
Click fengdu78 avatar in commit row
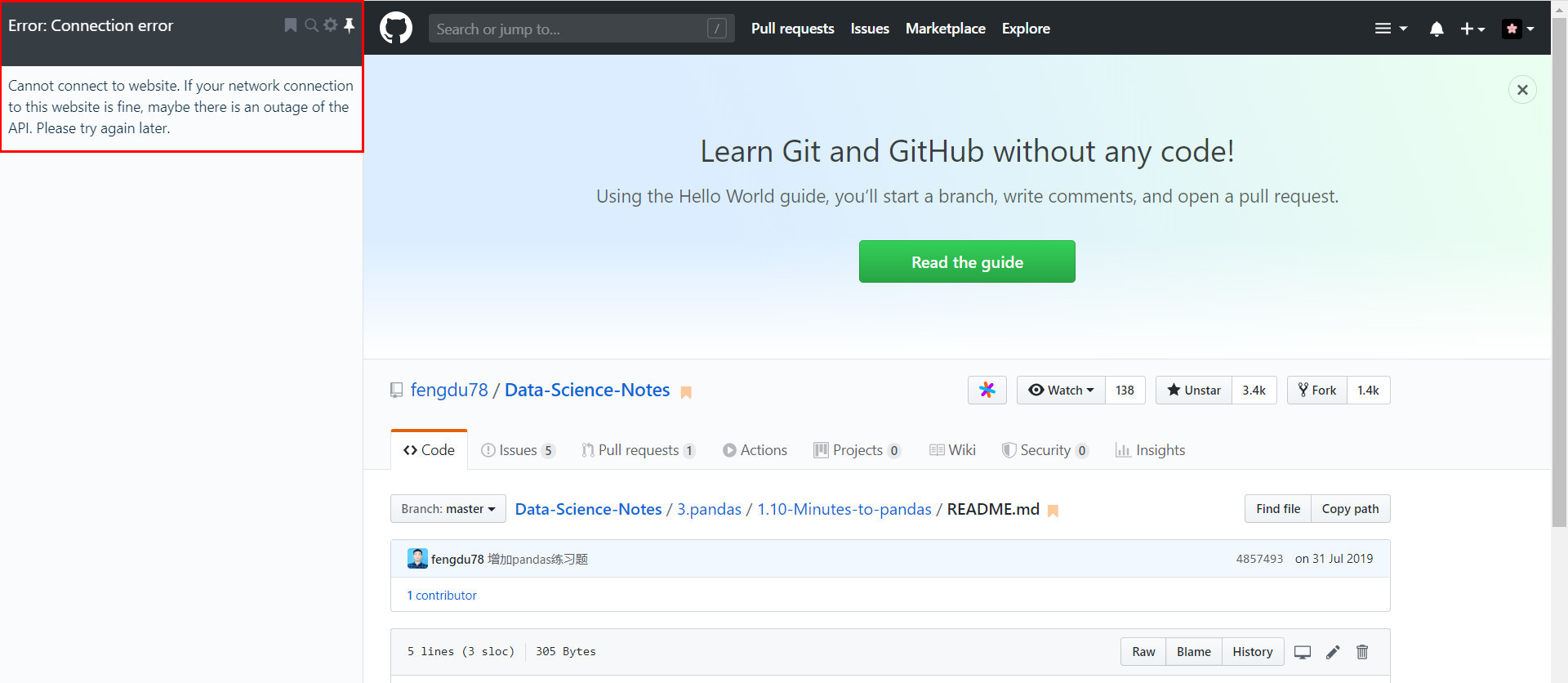point(417,559)
